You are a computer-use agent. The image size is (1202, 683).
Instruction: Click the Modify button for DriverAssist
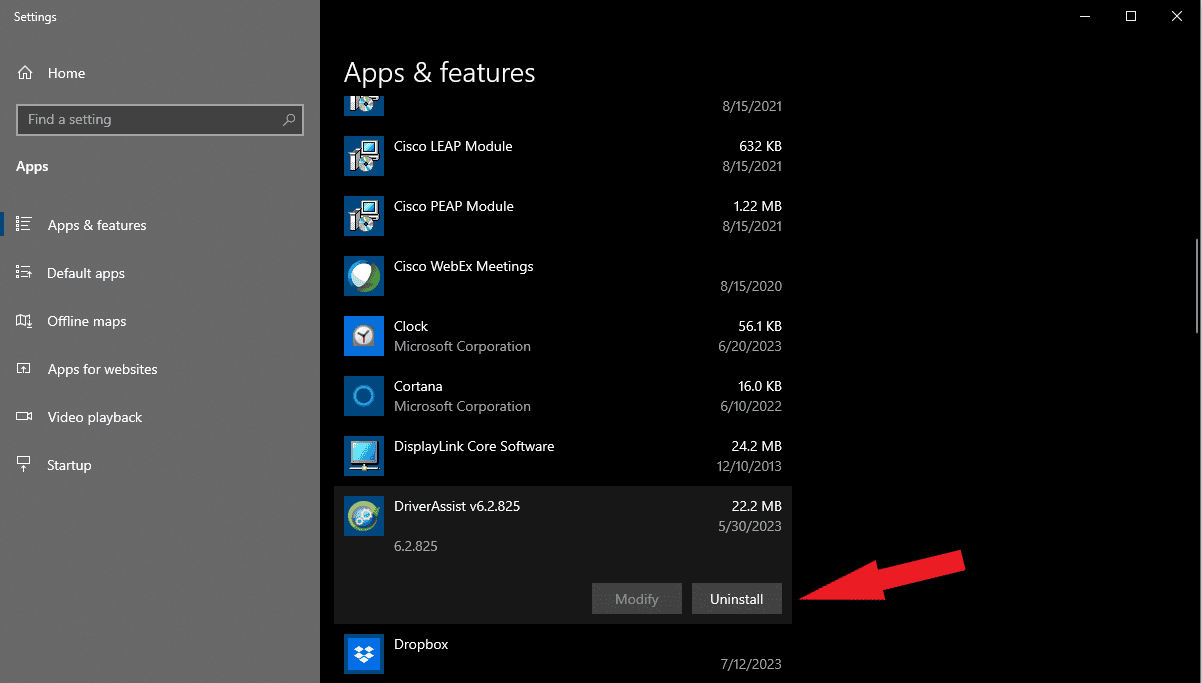click(x=637, y=599)
